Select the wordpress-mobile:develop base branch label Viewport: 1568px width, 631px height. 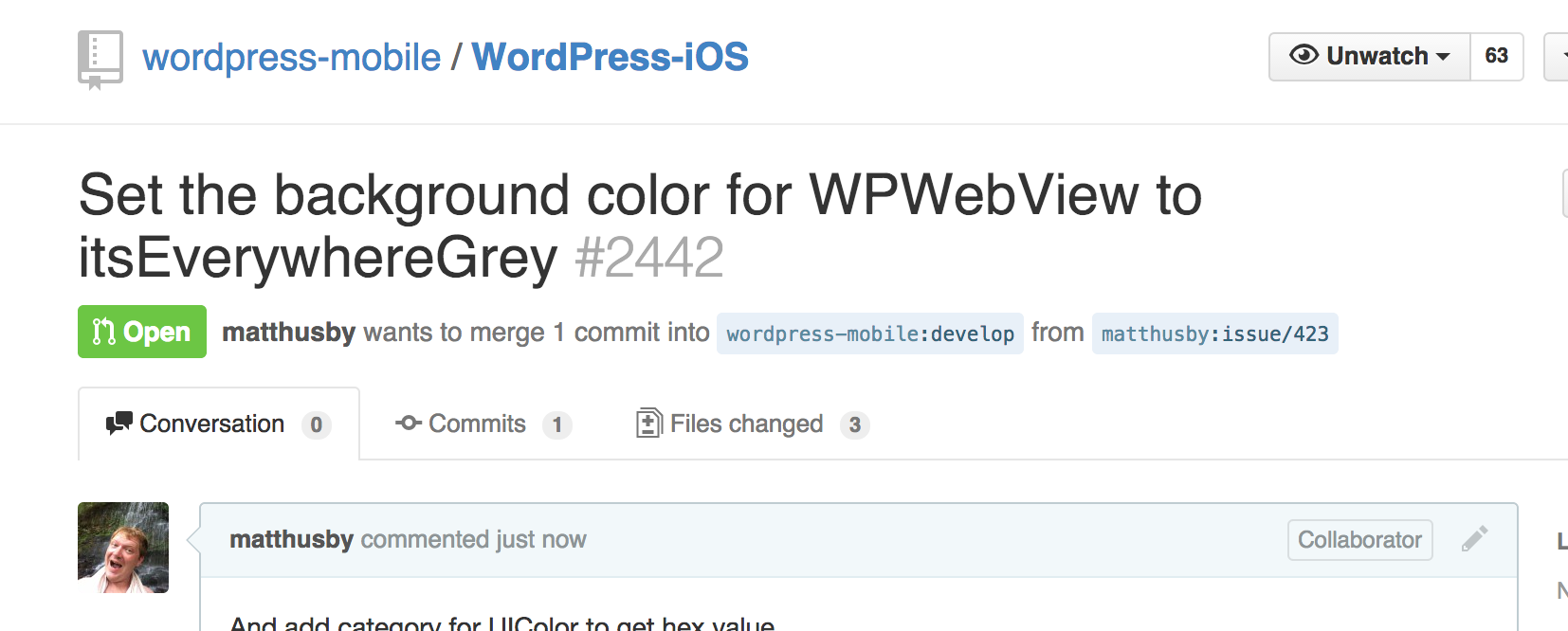[869, 334]
